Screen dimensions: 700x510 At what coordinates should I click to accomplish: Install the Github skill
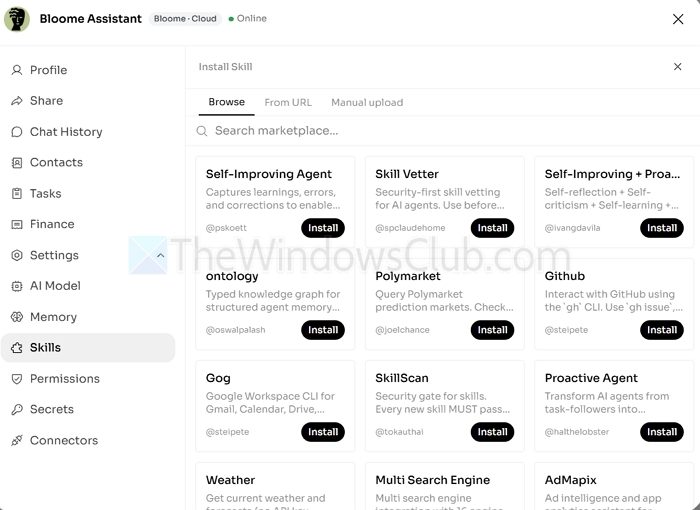click(x=662, y=330)
